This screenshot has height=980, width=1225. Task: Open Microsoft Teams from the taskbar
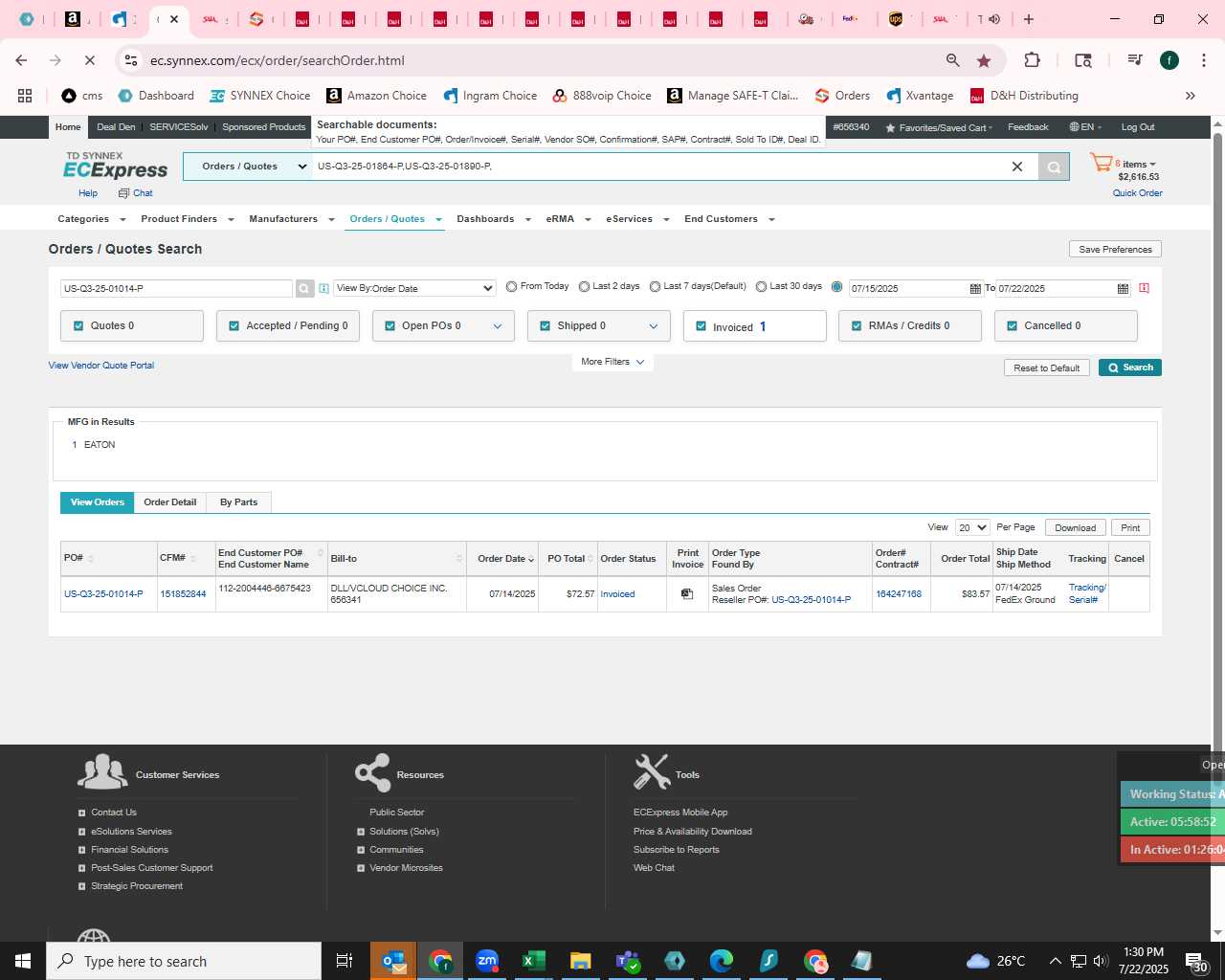pos(628,961)
